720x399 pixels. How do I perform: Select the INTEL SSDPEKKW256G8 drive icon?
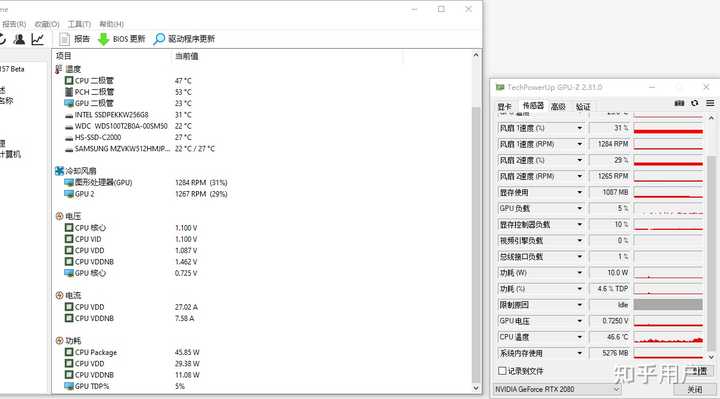point(69,115)
